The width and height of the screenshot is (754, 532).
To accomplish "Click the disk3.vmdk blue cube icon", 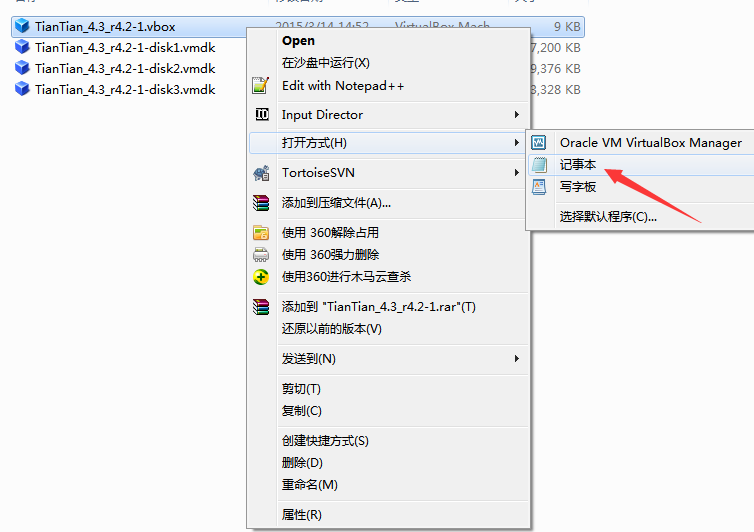I will [22, 89].
